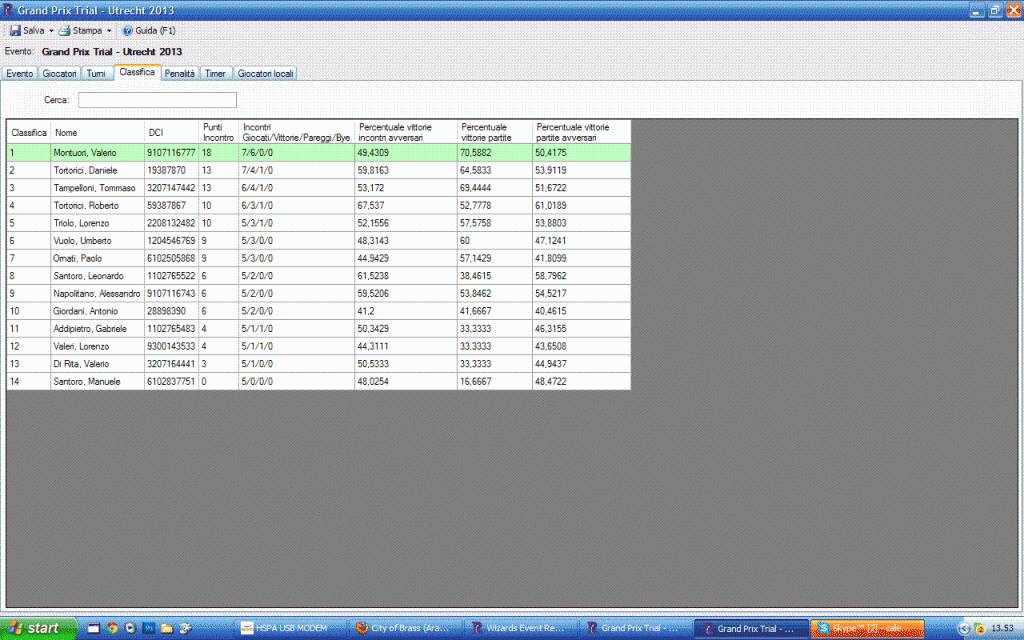Go to the Timer tab
The height and width of the screenshot is (640, 1024).
[216, 73]
